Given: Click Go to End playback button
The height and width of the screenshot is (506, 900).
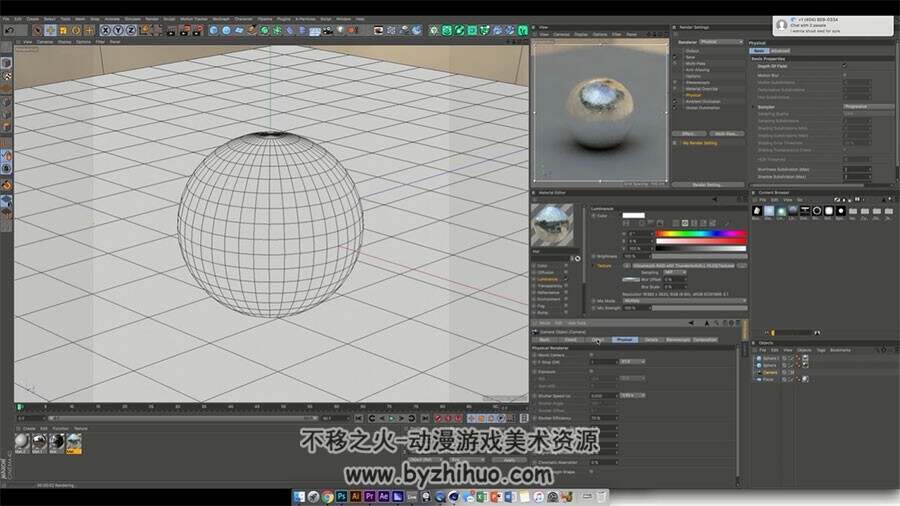Looking at the screenshot, I should point(425,418).
